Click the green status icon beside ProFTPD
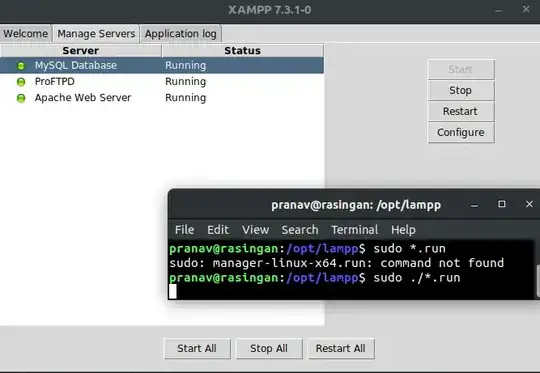This screenshot has height=373, width=540. [21, 82]
